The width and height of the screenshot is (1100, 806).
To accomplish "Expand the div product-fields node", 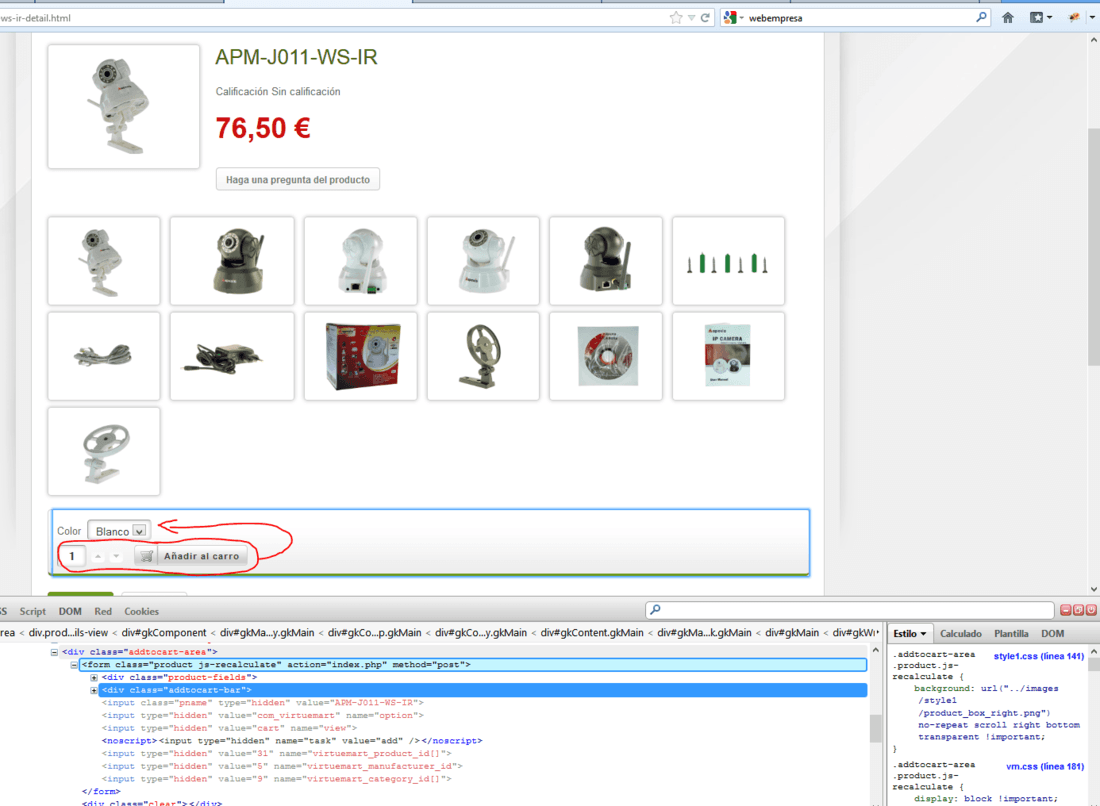I will pyautogui.click(x=94, y=678).
